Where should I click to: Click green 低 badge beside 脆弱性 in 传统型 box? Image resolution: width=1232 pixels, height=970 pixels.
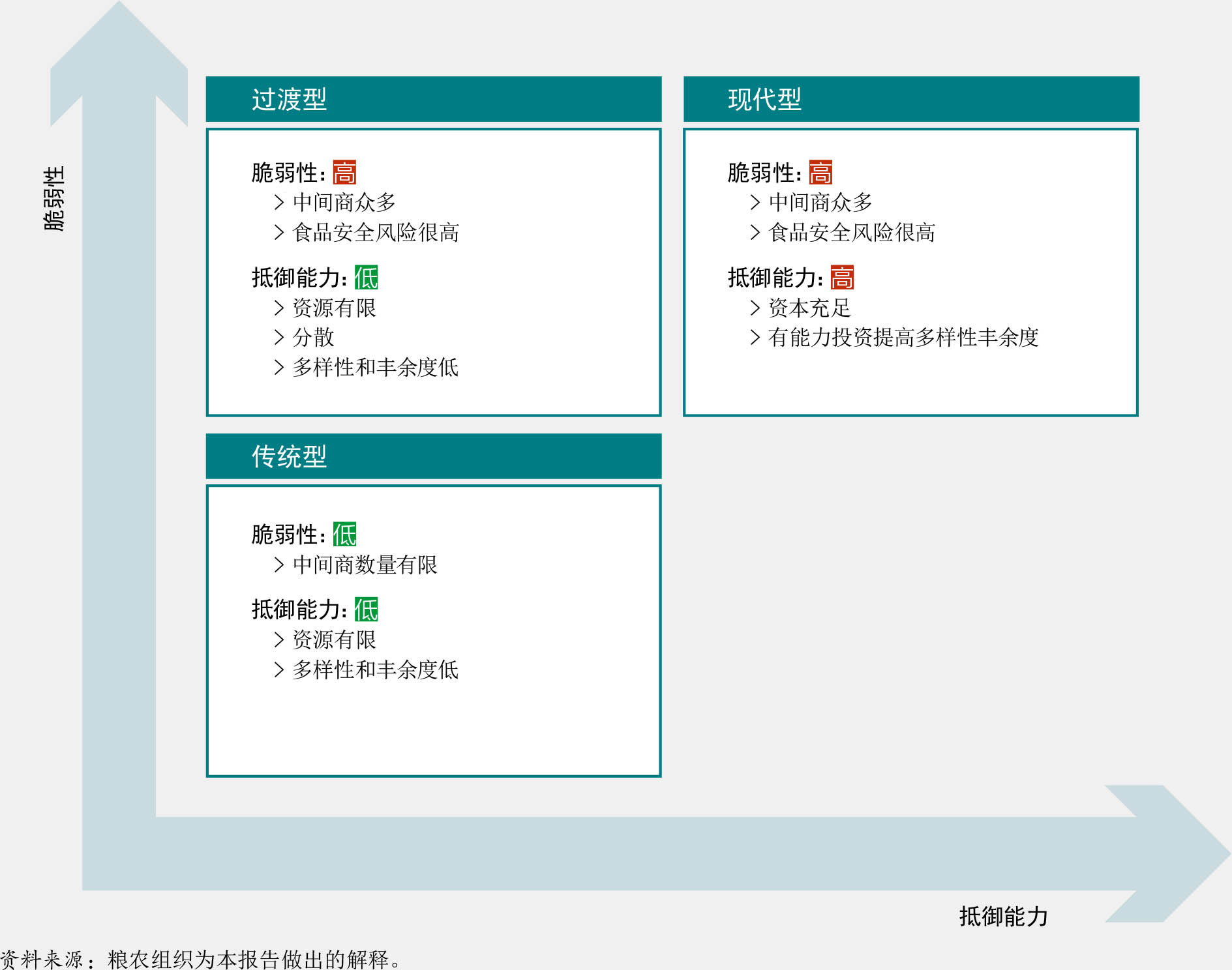[344, 535]
